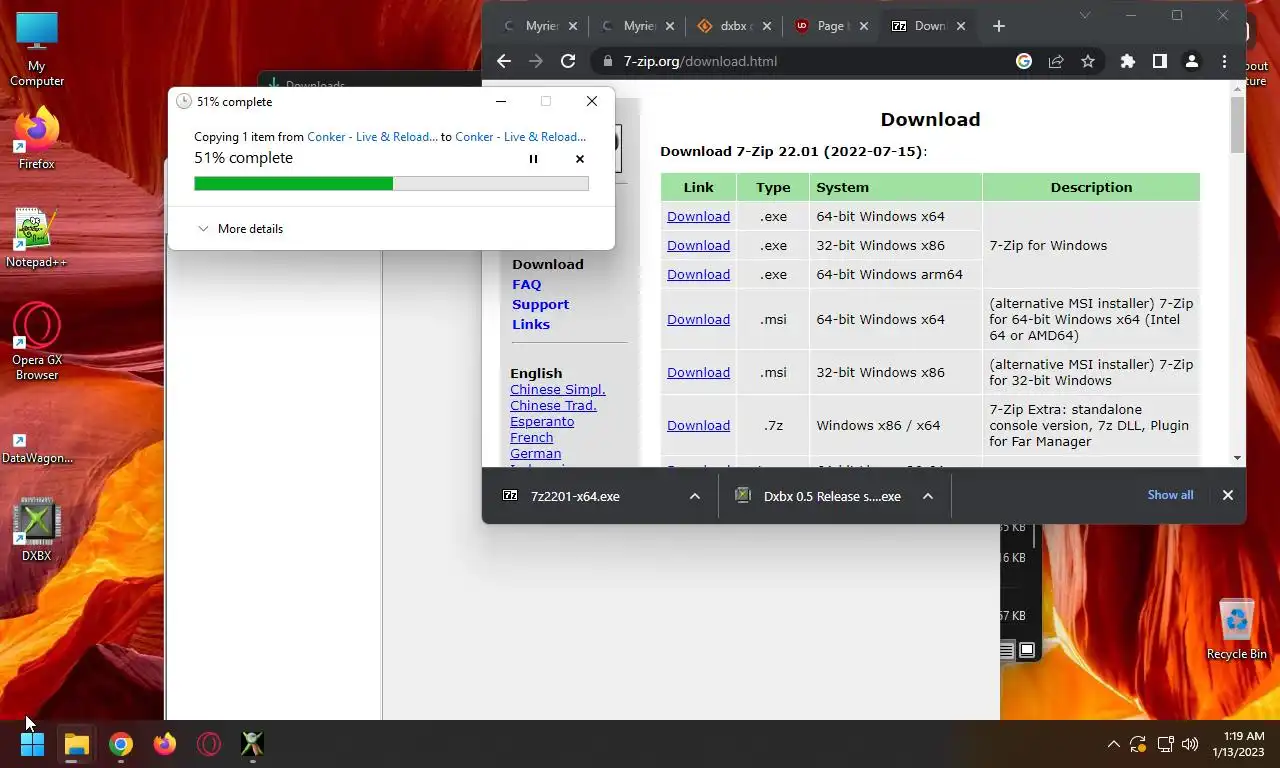Image resolution: width=1280 pixels, height=768 pixels.
Task: Expand options for Dxbx 0.5 Release download
Action: click(x=928, y=496)
